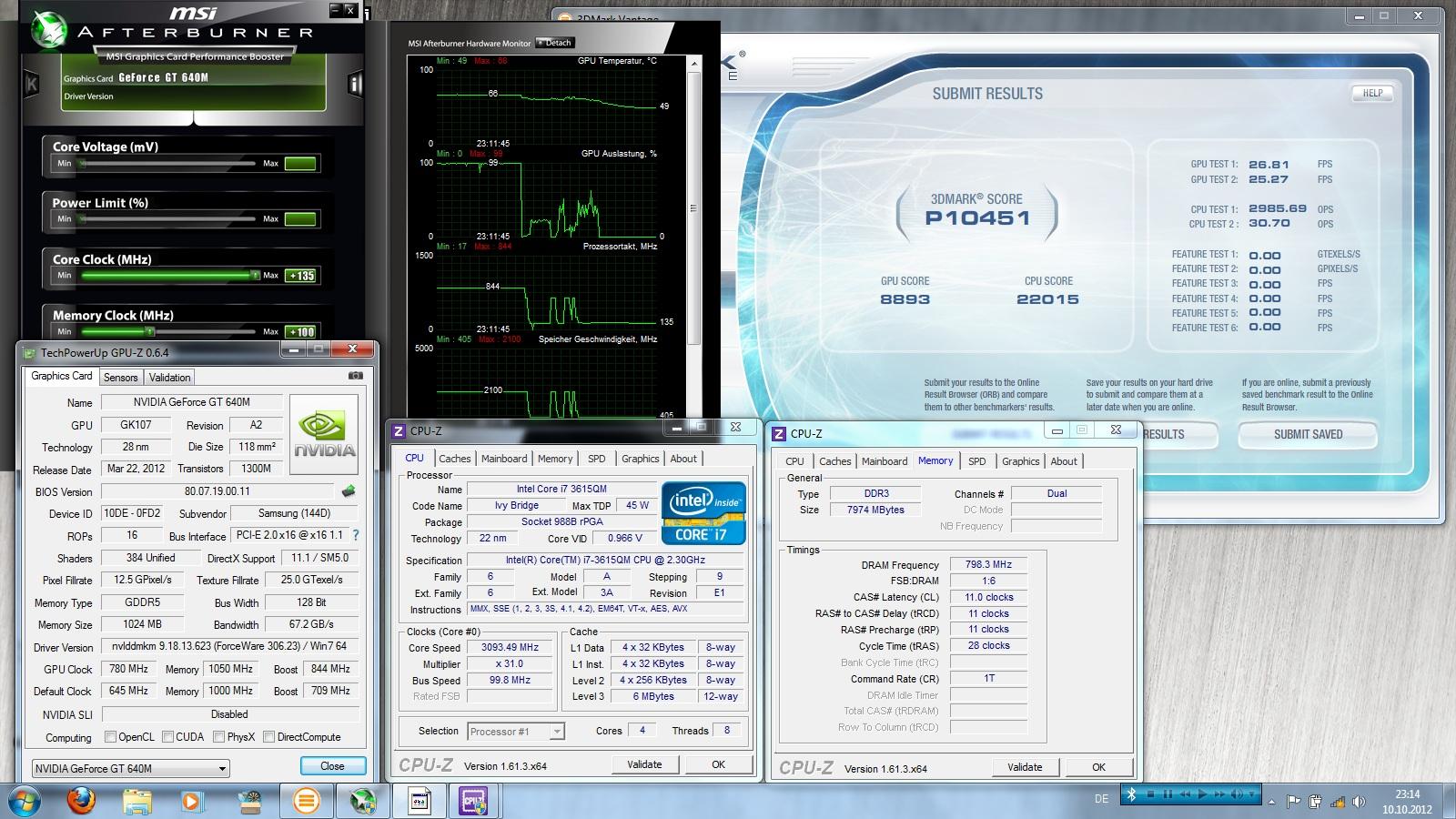Open the Windows Start menu
This screenshot has height=819, width=1456.
click(24, 802)
